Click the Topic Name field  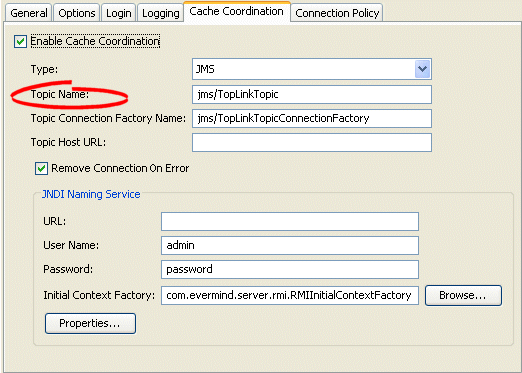312,94
